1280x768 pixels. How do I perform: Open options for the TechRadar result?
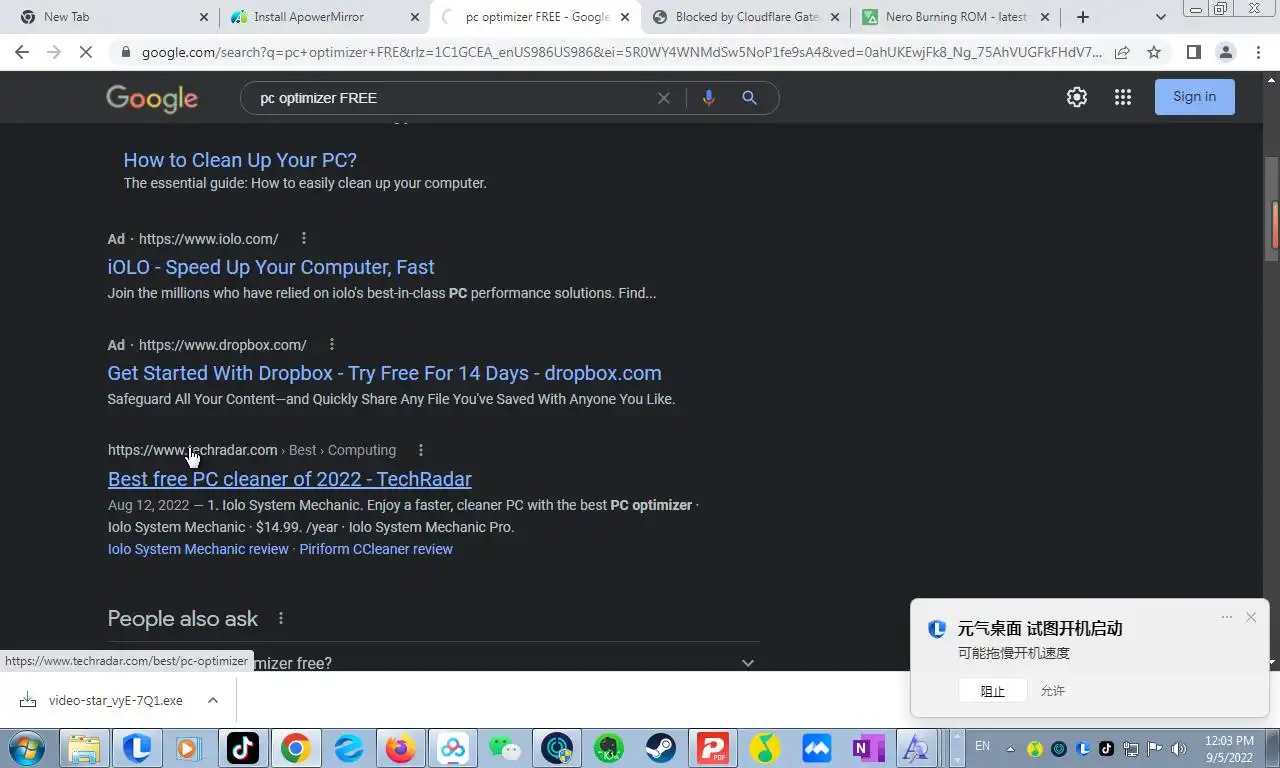coord(421,451)
